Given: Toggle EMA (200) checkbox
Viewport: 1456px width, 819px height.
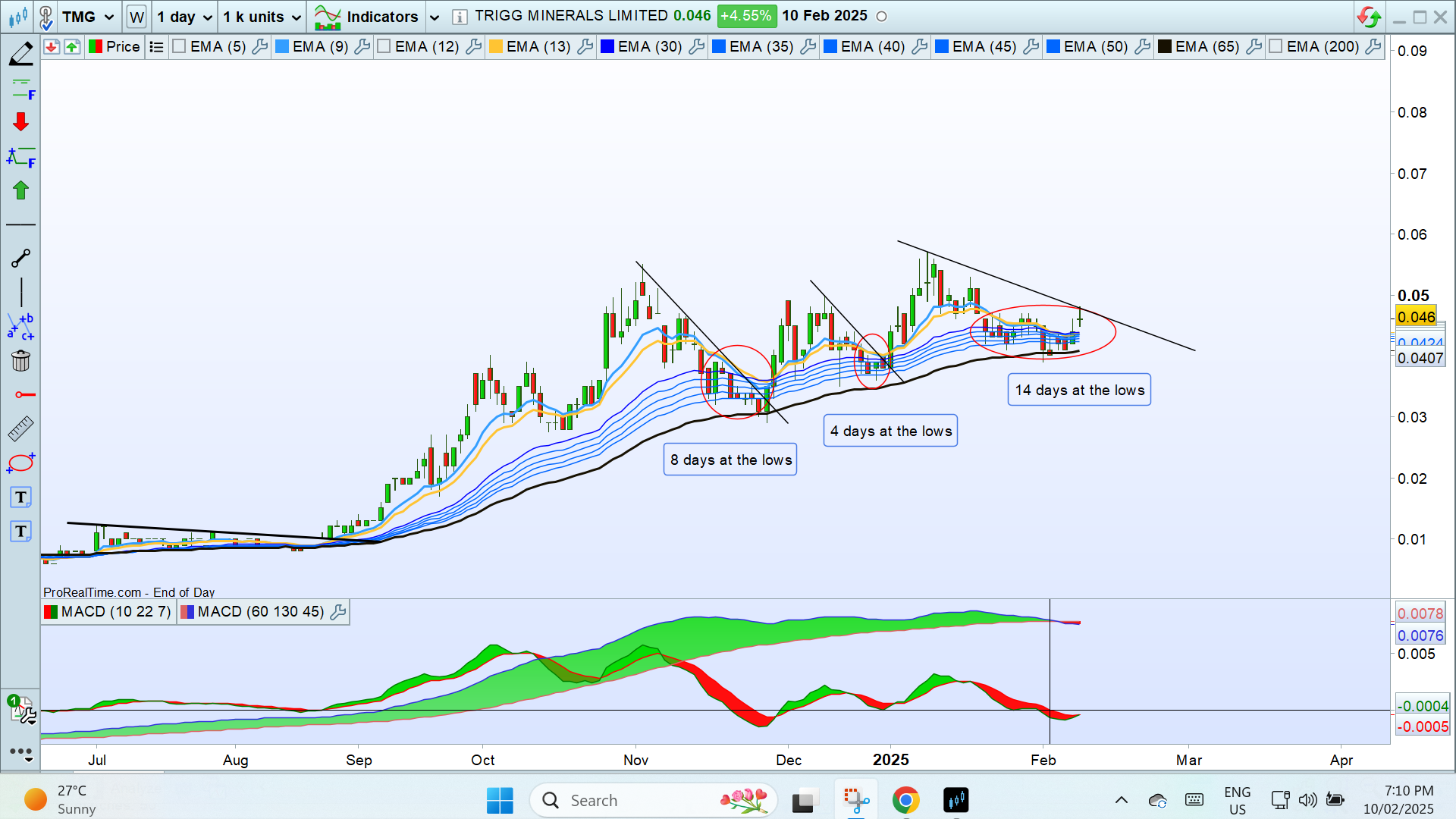Looking at the screenshot, I should (x=1276, y=47).
